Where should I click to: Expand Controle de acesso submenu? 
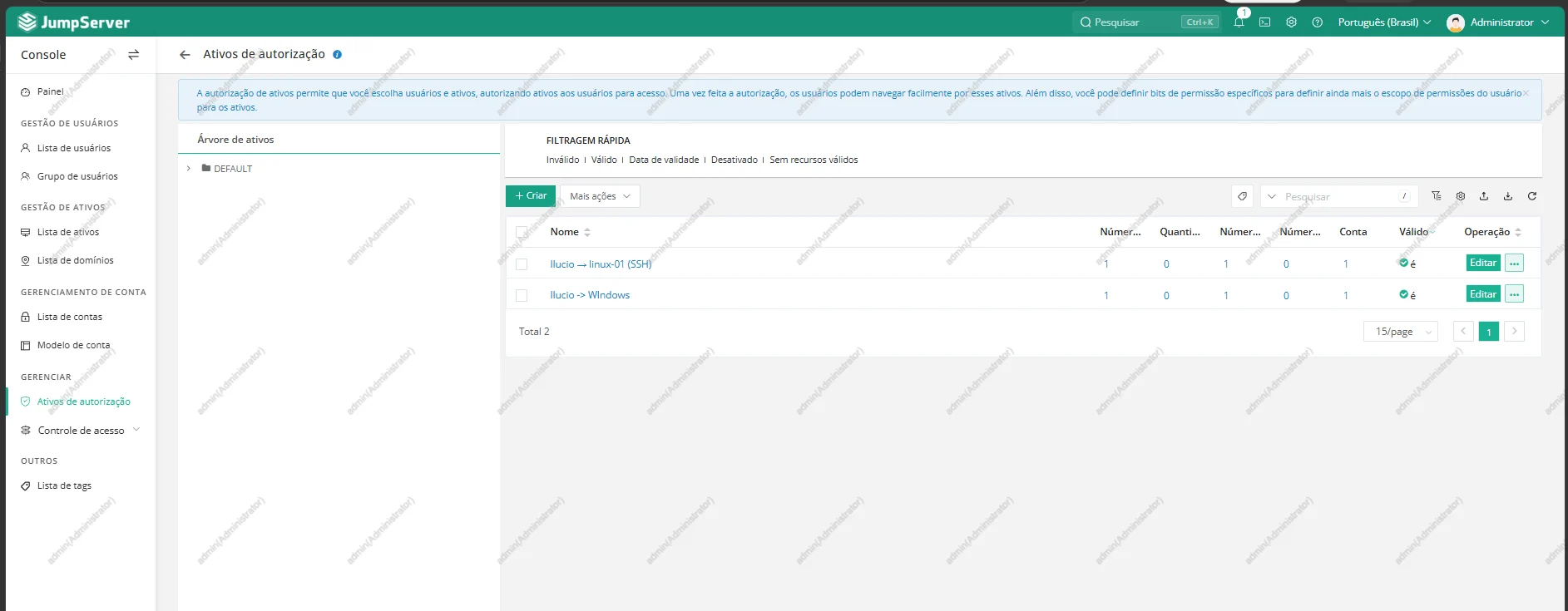click(81, 431)
